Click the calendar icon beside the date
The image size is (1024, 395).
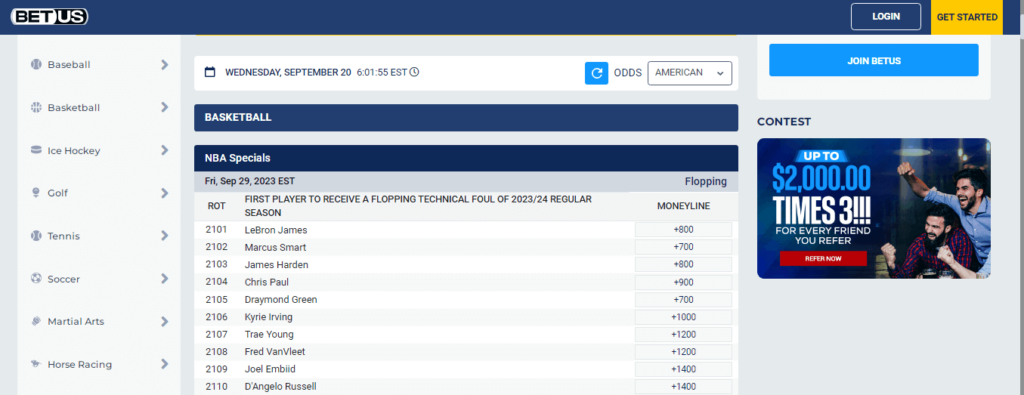(x=210, y=72)
